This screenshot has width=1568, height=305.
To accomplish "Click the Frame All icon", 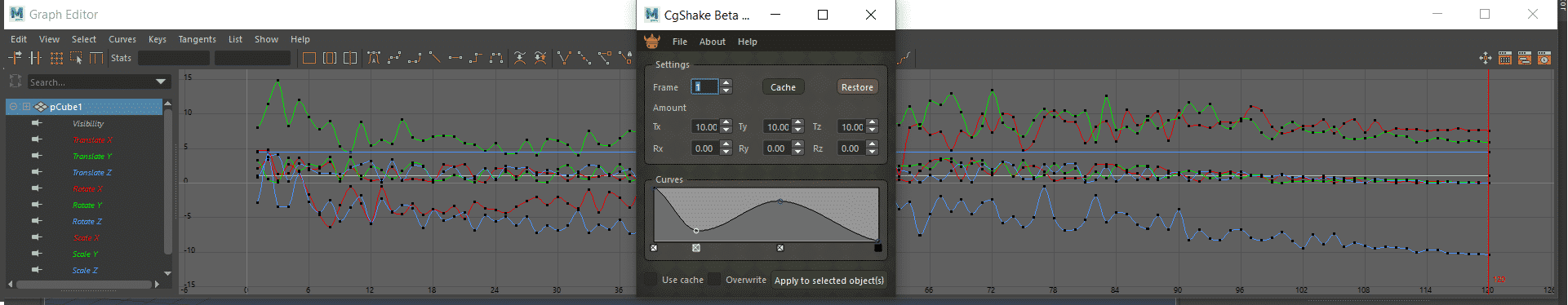I will pos(309,58).
